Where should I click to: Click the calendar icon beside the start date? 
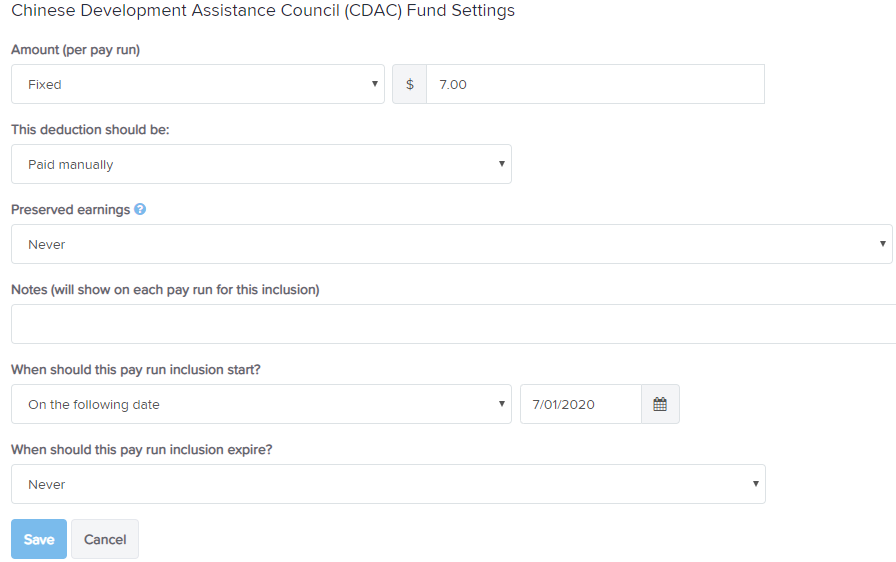[660, 404]
